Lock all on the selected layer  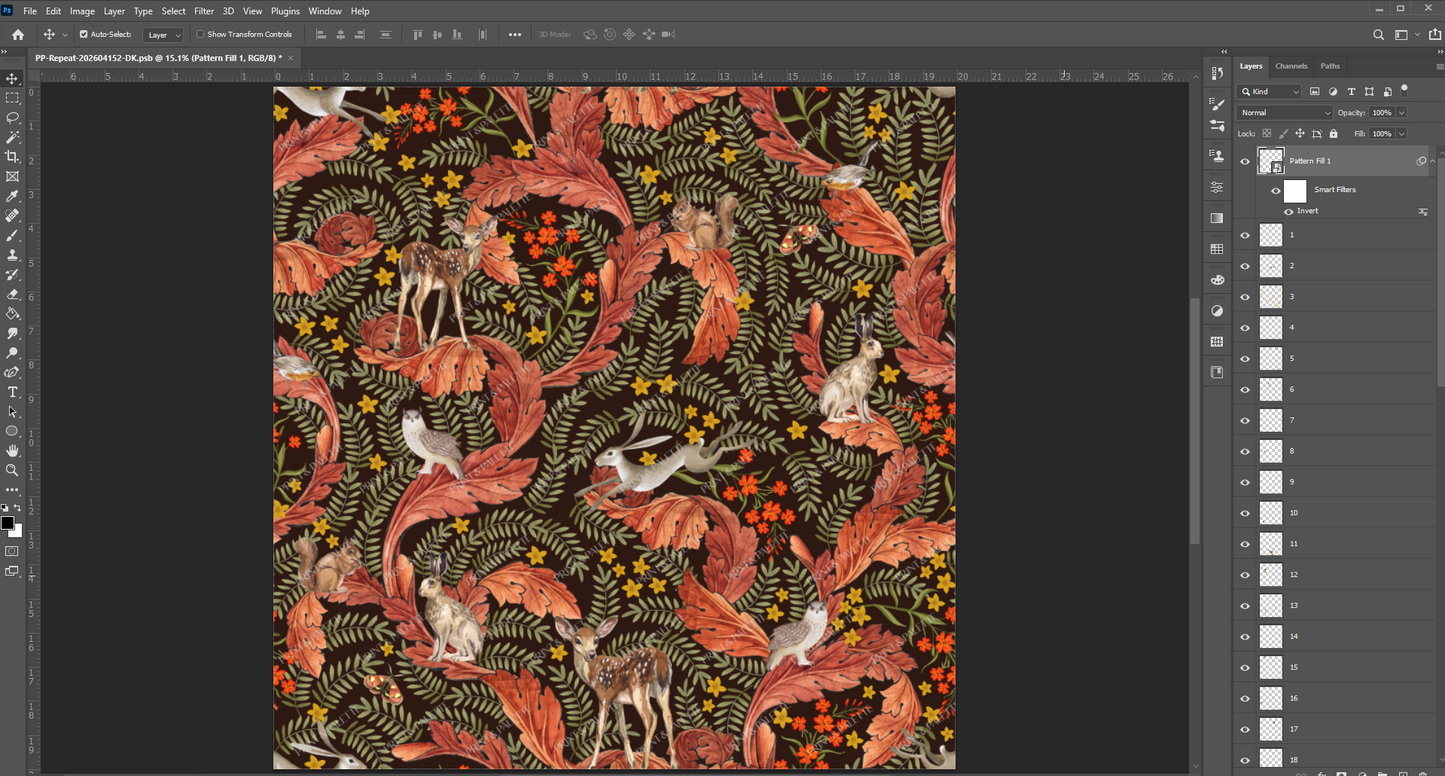pyautogui.click(x=1333, y=133)
